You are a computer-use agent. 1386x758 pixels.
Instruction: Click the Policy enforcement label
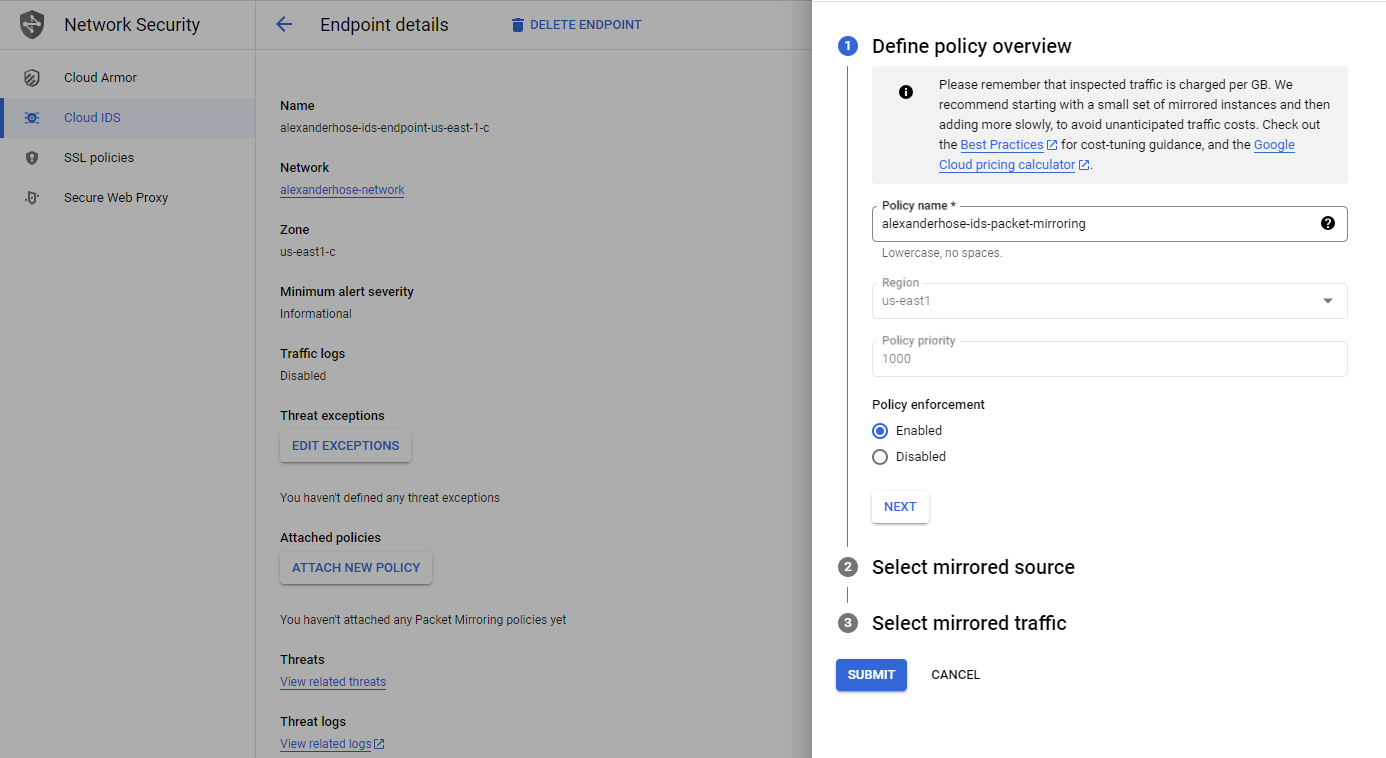click(928, 405)
